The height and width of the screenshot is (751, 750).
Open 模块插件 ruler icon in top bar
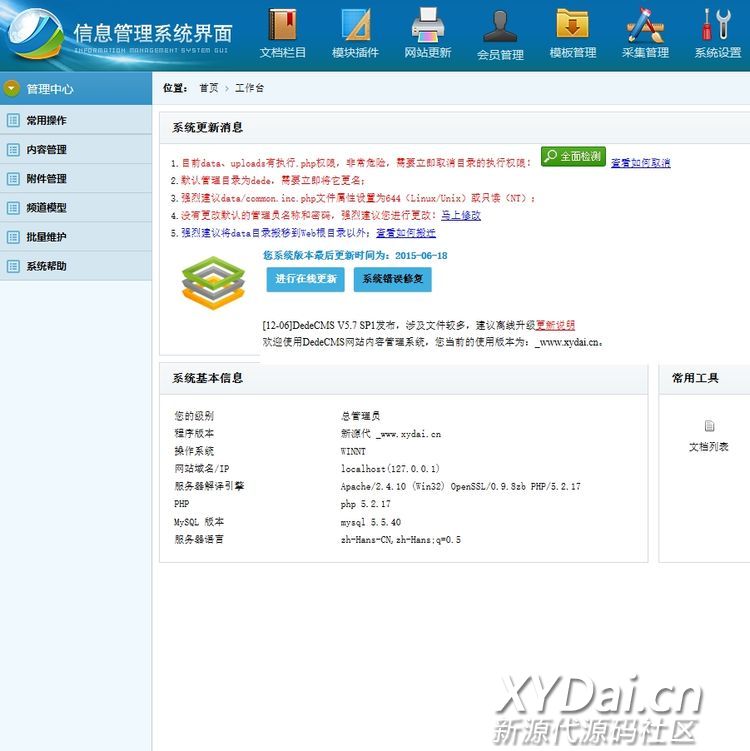click(x=355, y=25)
